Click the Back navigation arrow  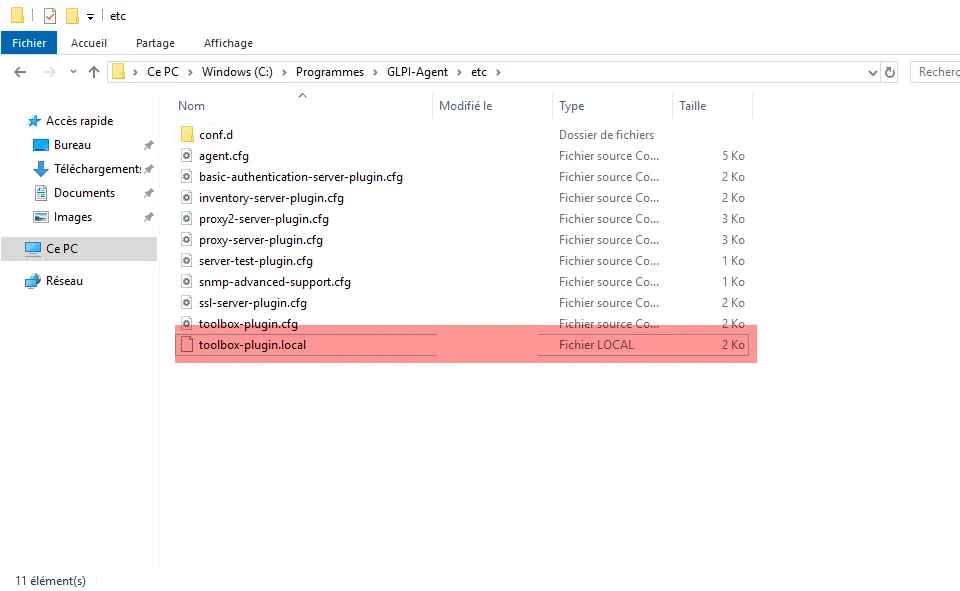click(20, 72)
